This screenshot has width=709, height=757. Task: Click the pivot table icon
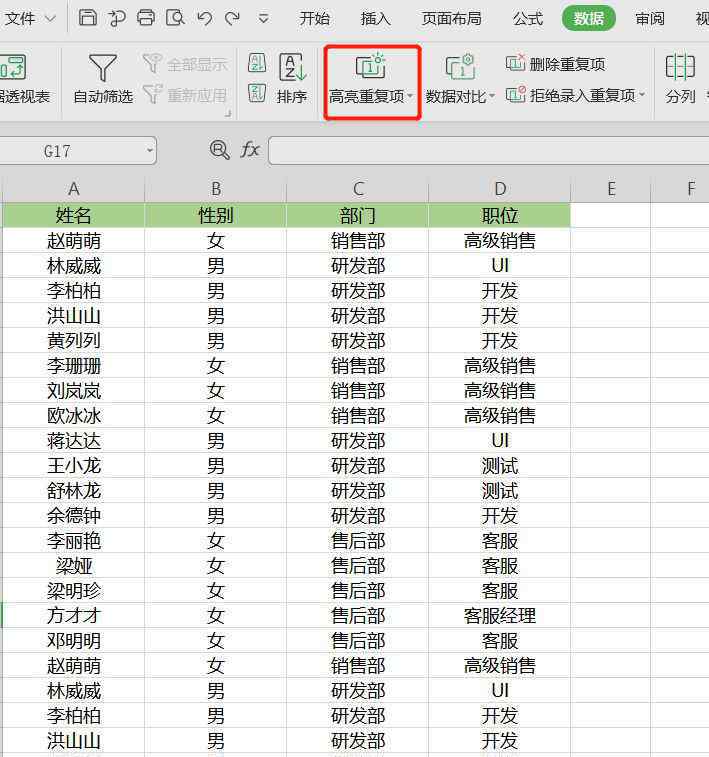point(13,67)
